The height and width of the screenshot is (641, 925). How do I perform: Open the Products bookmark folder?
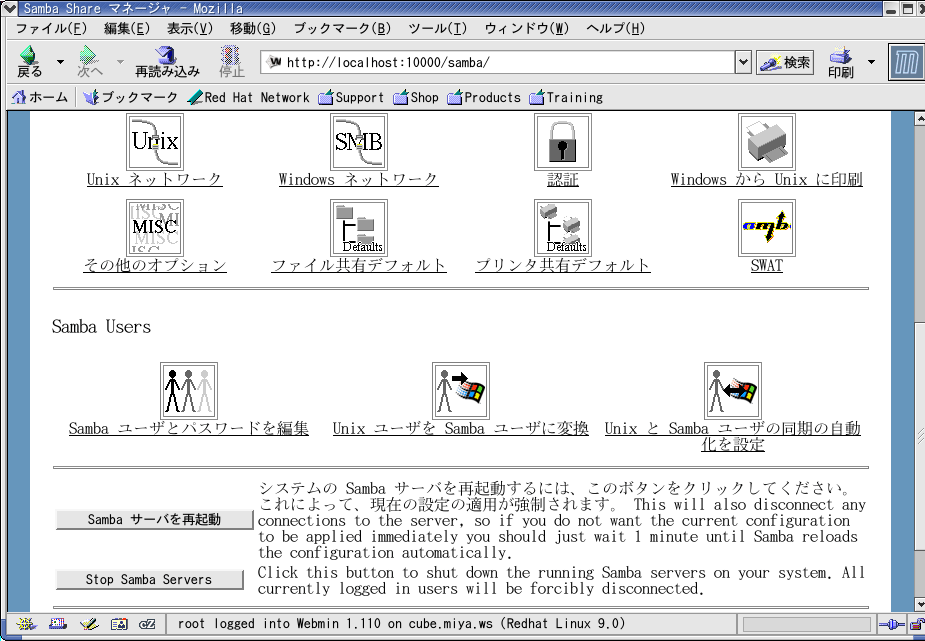(484, 97)
